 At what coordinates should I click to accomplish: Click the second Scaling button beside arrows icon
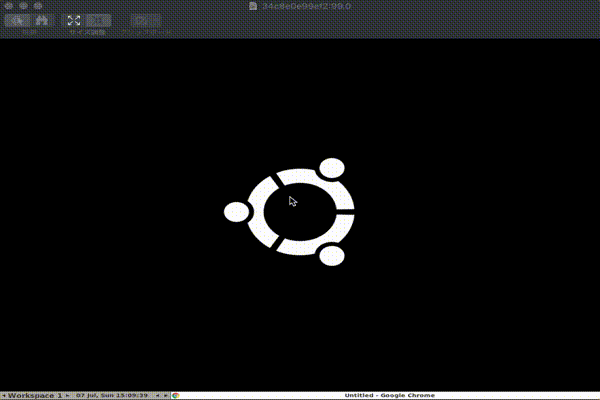click(x=99, y=20)
